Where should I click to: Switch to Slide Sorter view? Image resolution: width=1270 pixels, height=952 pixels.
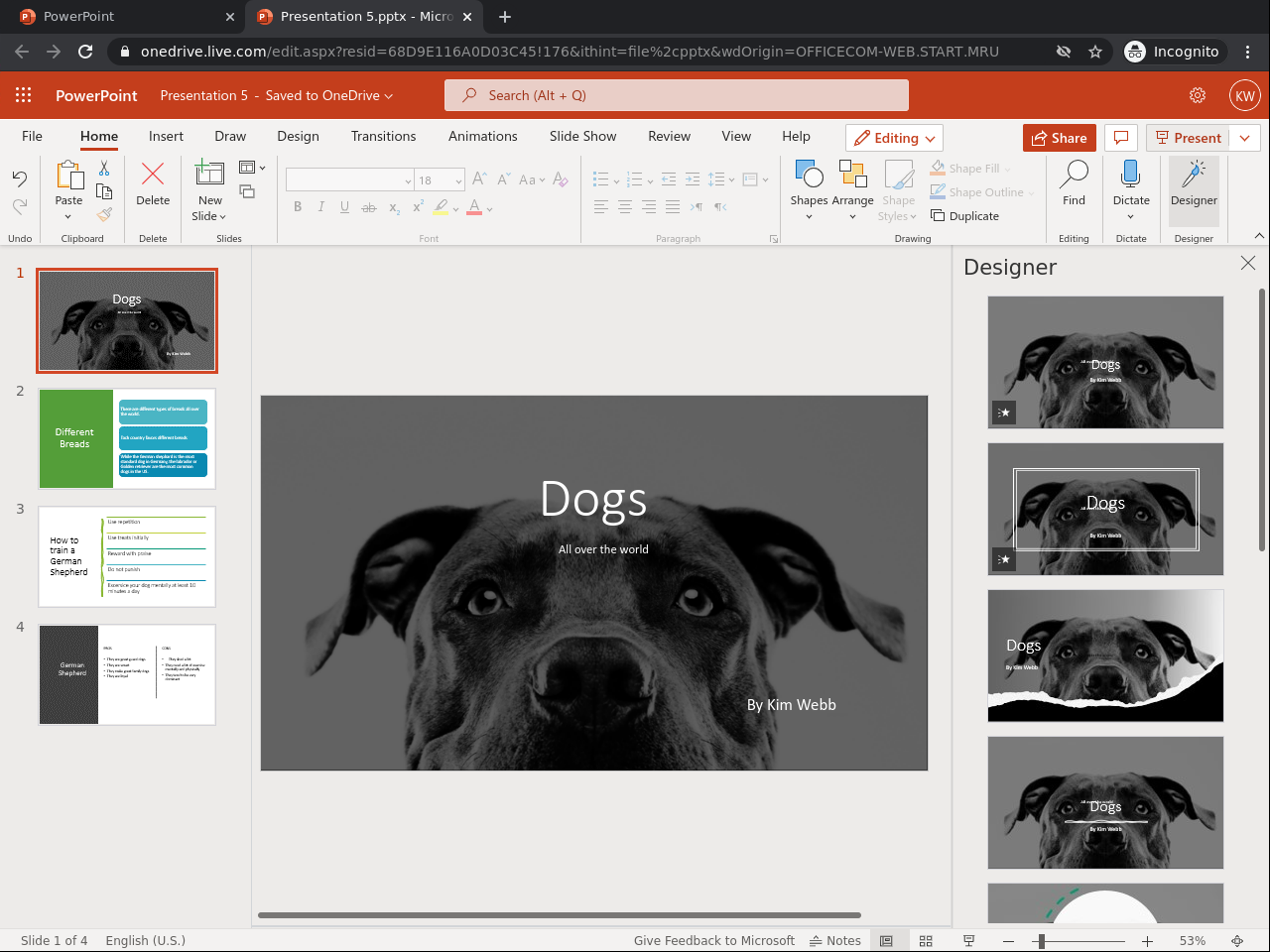point(926,940)
